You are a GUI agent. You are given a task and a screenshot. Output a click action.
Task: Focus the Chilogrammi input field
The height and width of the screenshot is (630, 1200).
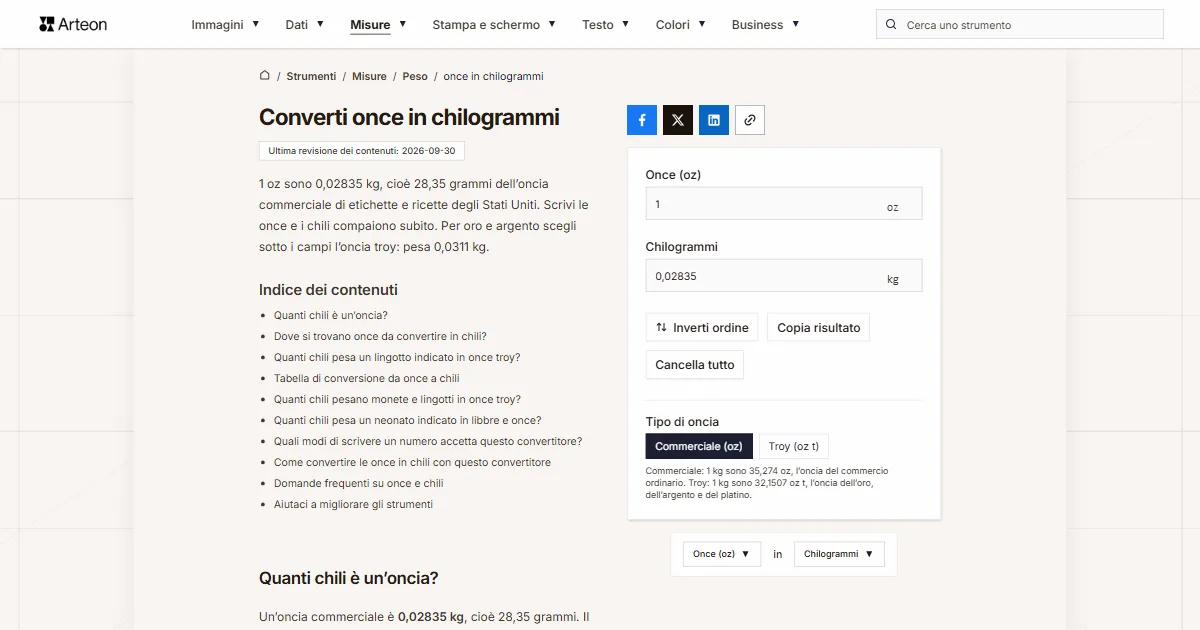[x=784, y=276]
